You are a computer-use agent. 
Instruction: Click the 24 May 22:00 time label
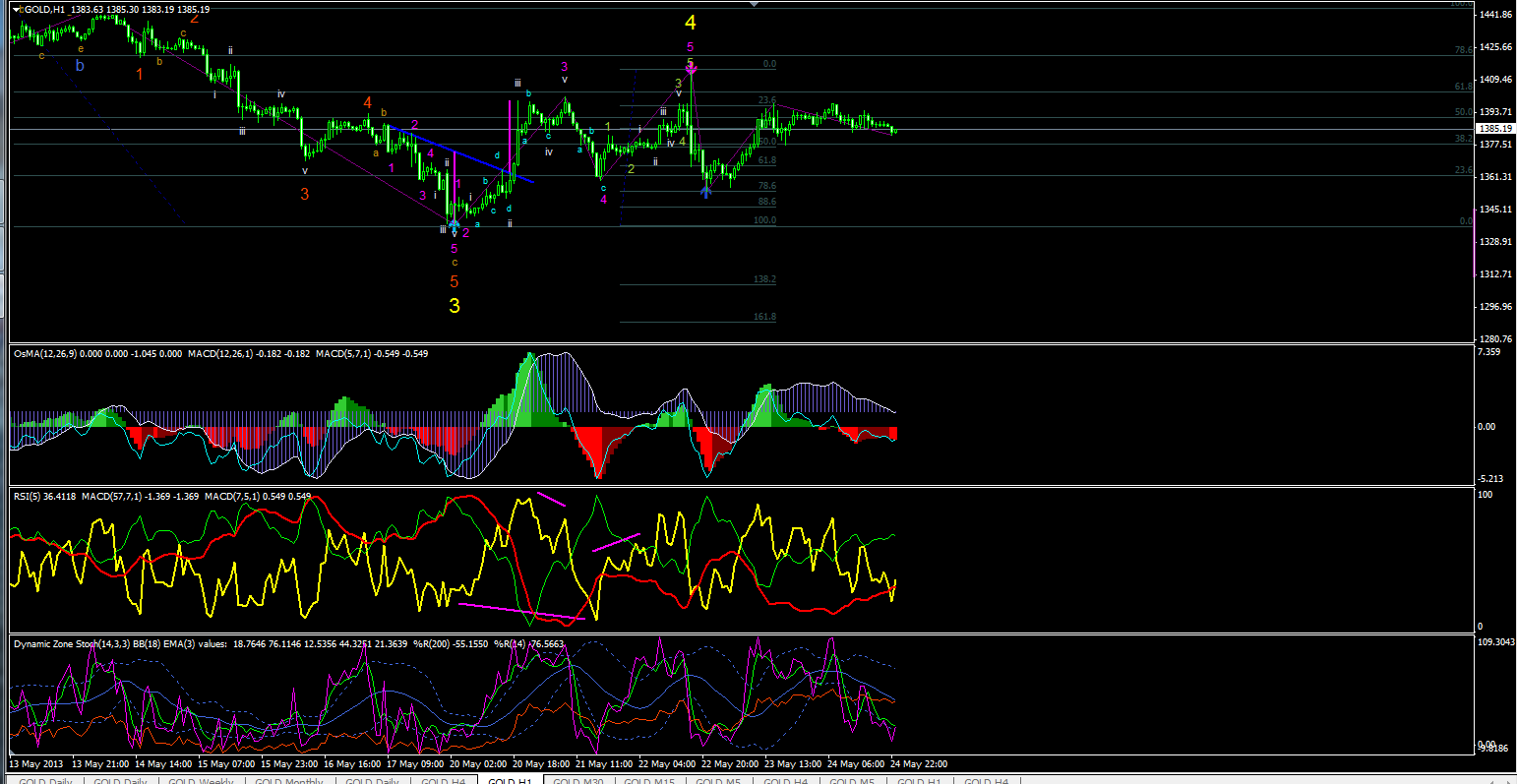(920, 763)
